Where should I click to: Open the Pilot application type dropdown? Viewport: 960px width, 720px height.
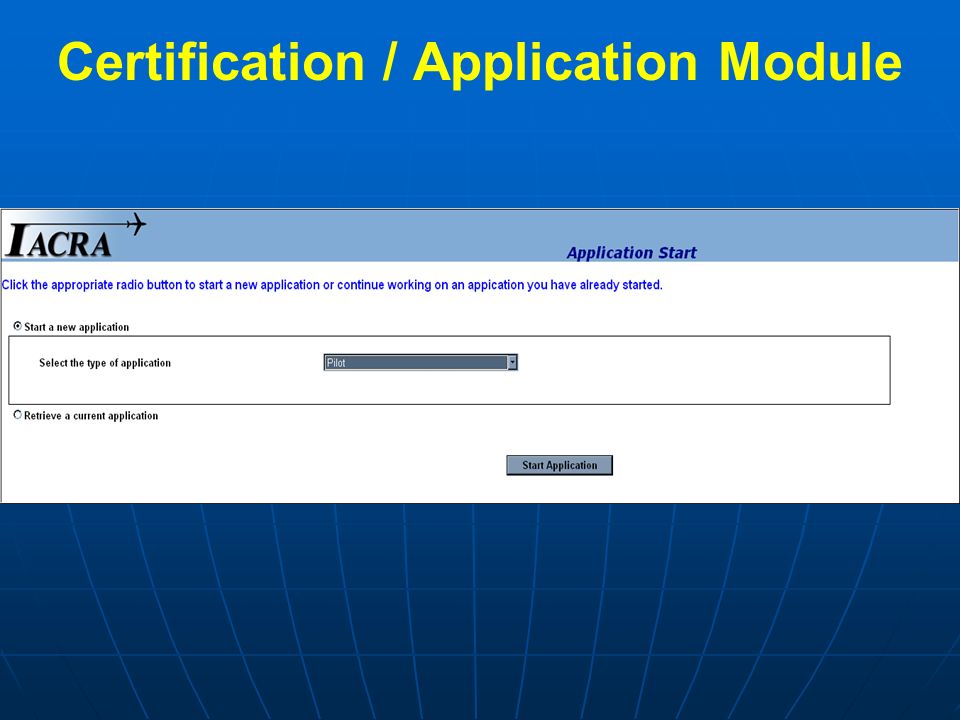click(421, 362)
